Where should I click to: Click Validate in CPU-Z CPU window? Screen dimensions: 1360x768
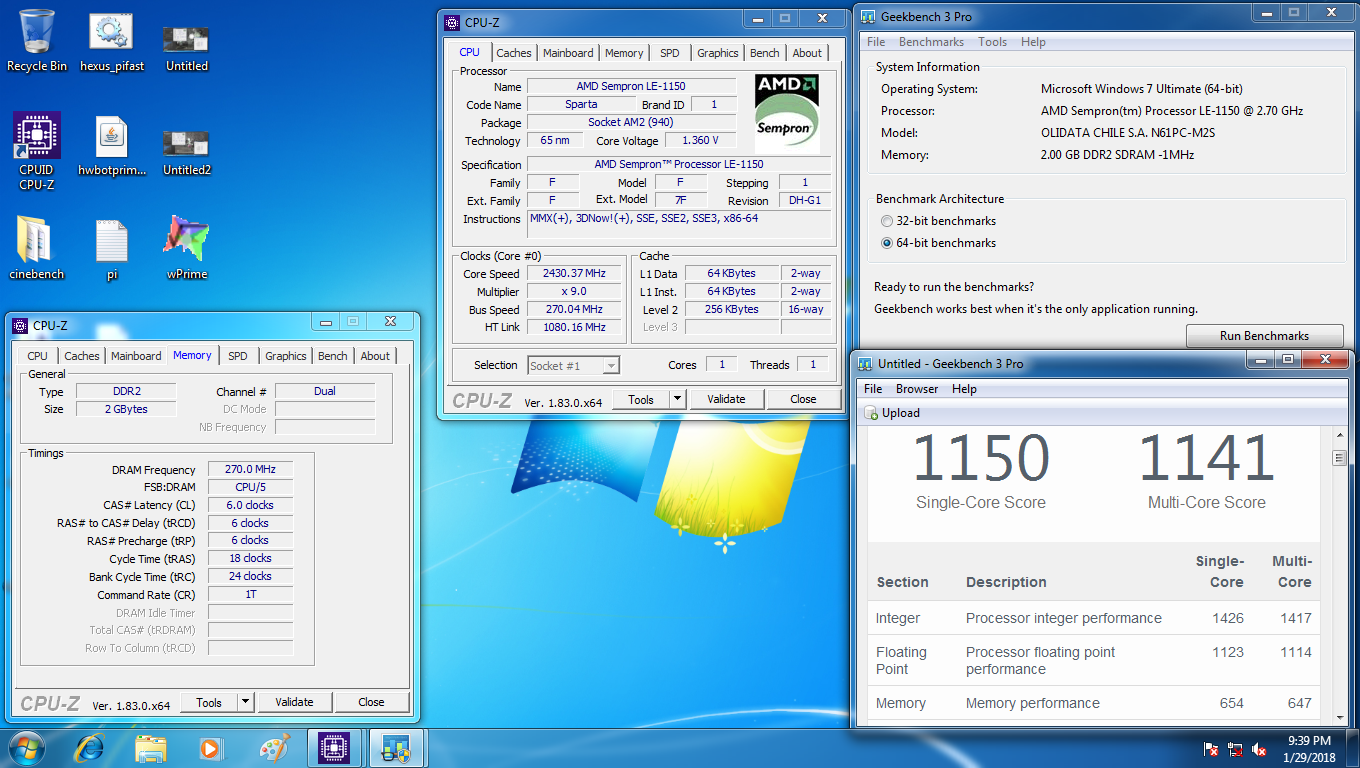pos(726,399)
